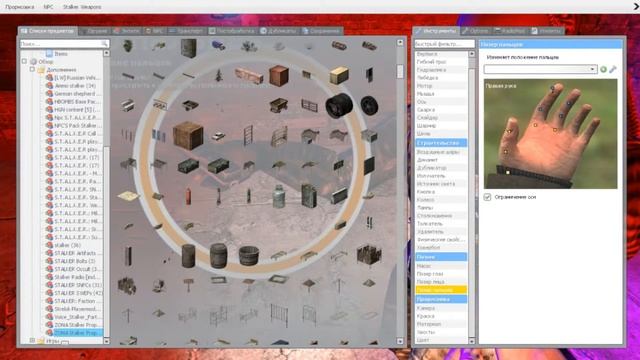Select the highlighted finger poser tool
640x360 pixels.
pos(441,290)
